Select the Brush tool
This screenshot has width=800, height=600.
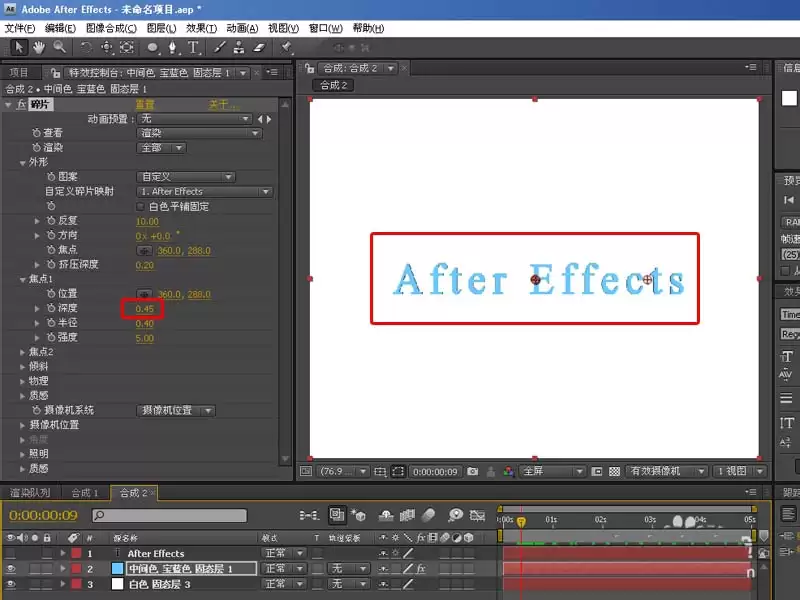(219, 47)
